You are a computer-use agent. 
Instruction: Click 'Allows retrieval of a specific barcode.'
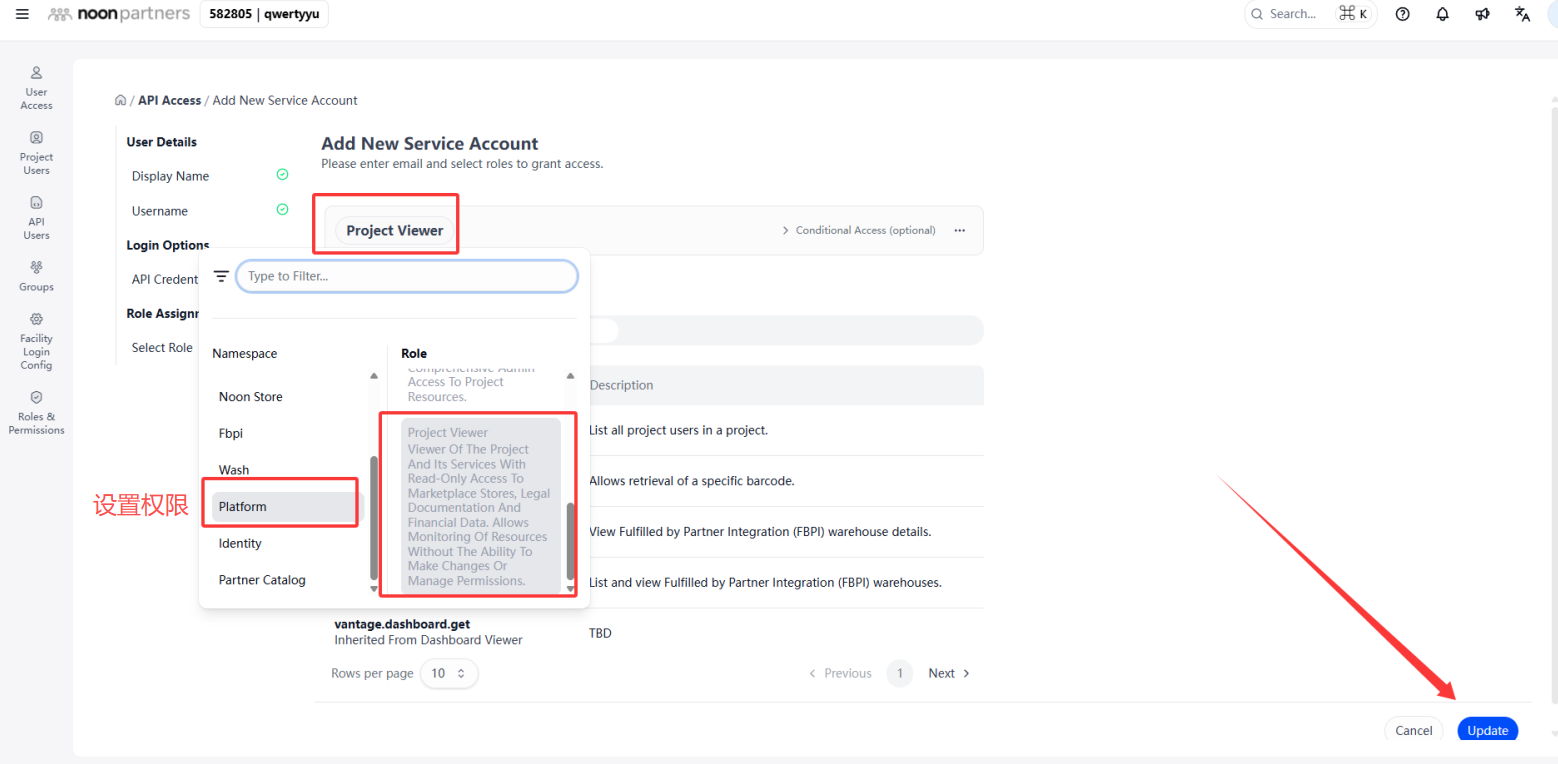692,481
